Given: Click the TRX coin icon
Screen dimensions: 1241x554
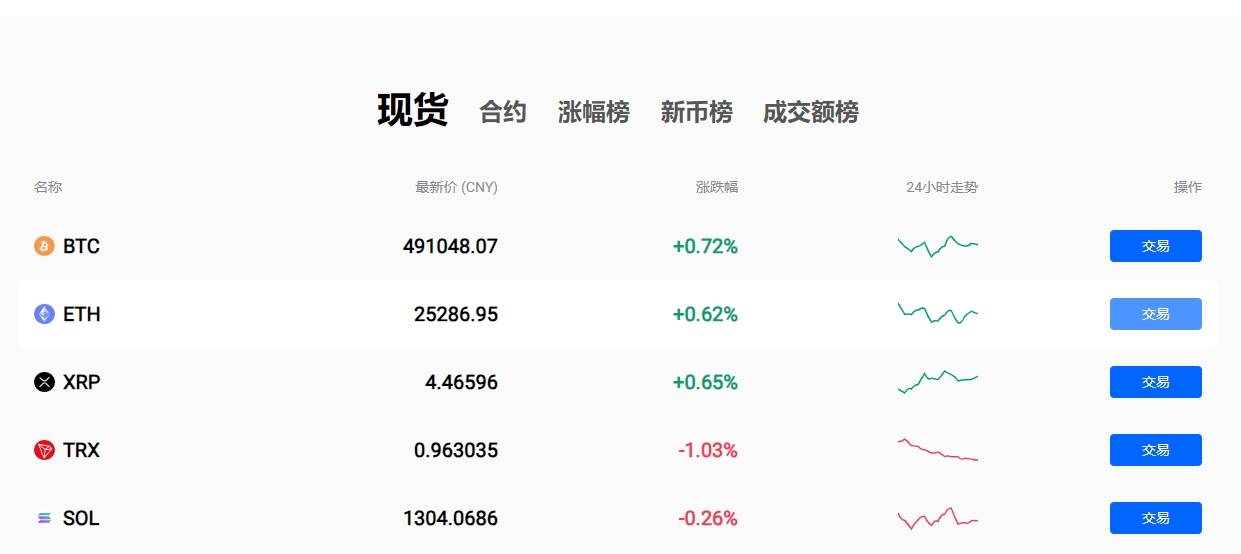Looking at the screenshot, I should (x=44, y=450).
